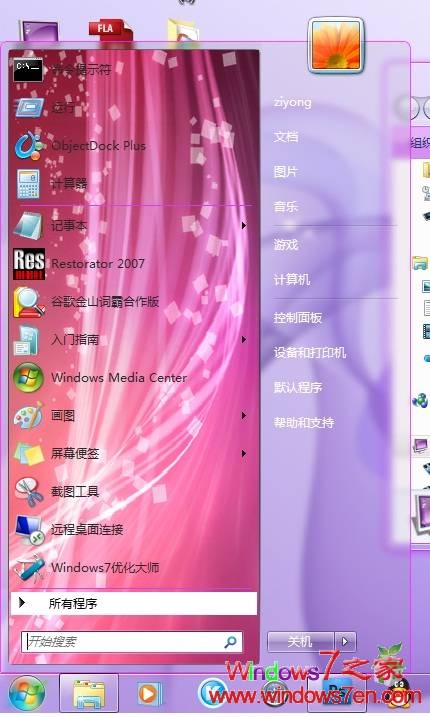Select the Windows Media Center label

[x=119, y=378]
